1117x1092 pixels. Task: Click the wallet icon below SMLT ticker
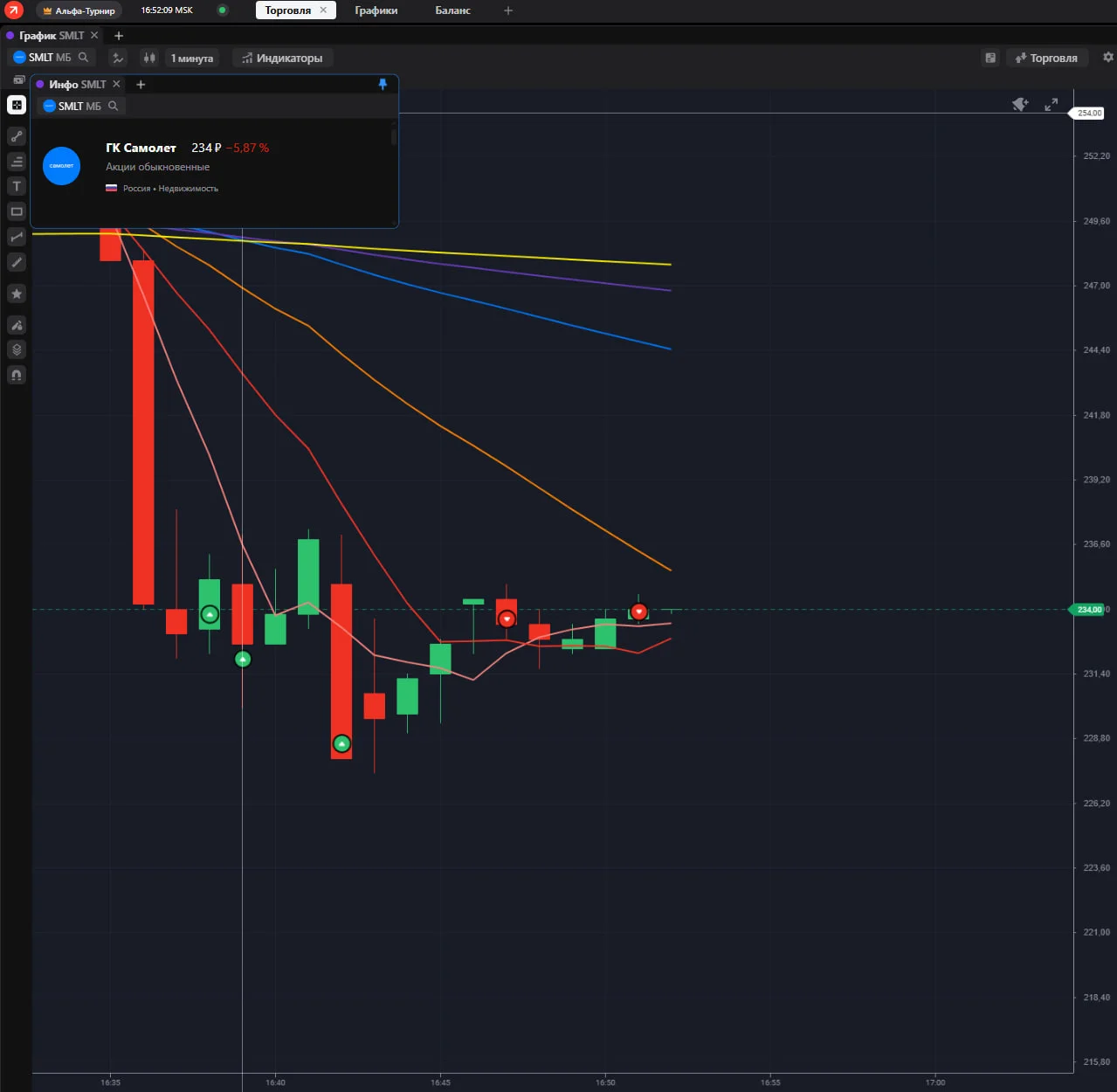click(x=18, y=79)
